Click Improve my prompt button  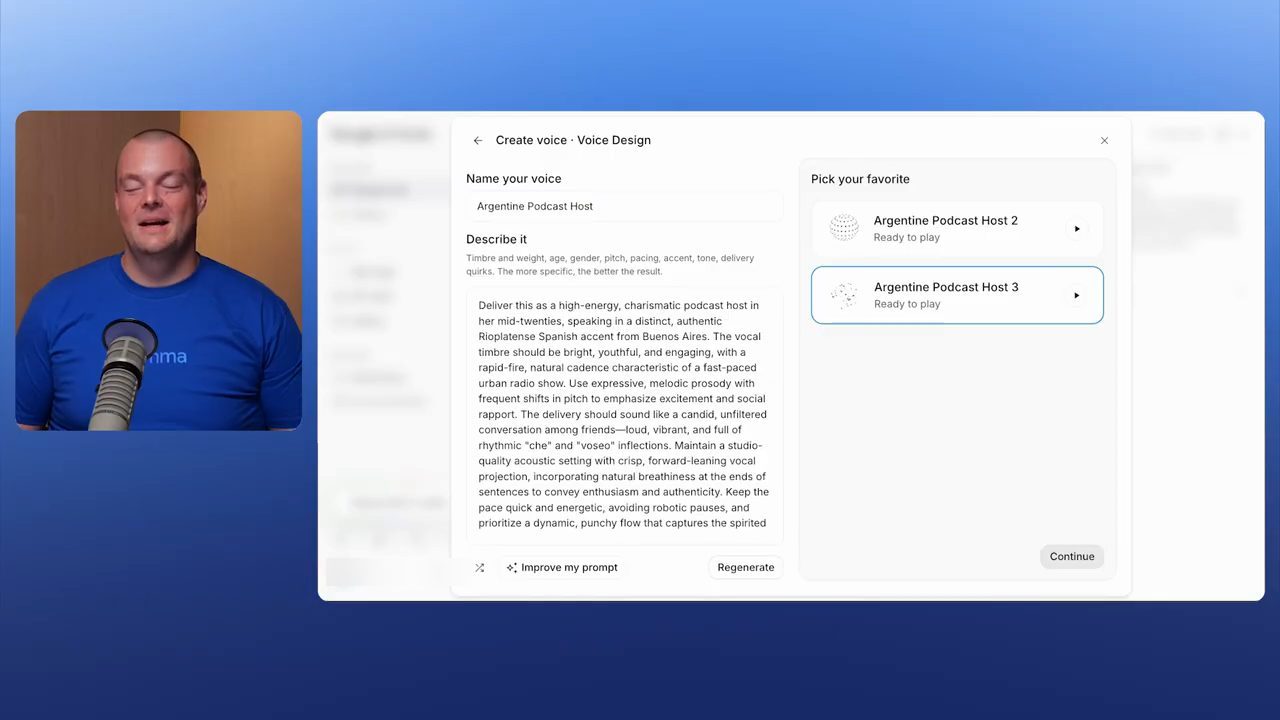[x=562, y=568]
